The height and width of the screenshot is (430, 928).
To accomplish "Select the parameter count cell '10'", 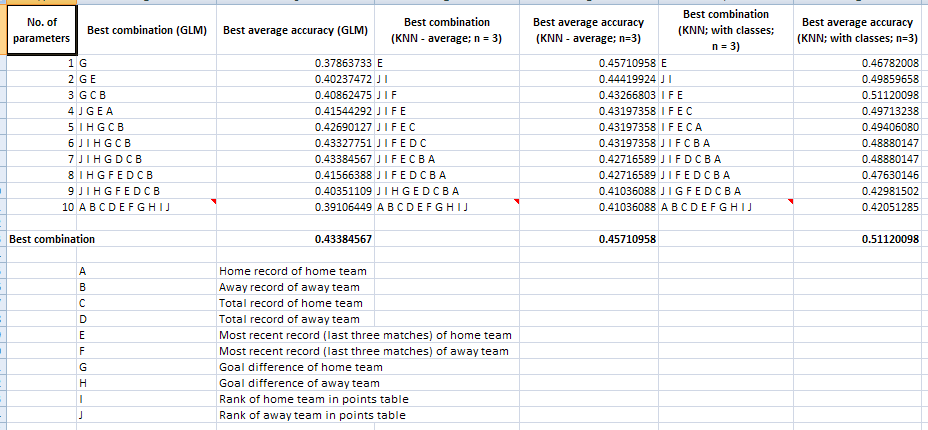I will coord(41,206).
